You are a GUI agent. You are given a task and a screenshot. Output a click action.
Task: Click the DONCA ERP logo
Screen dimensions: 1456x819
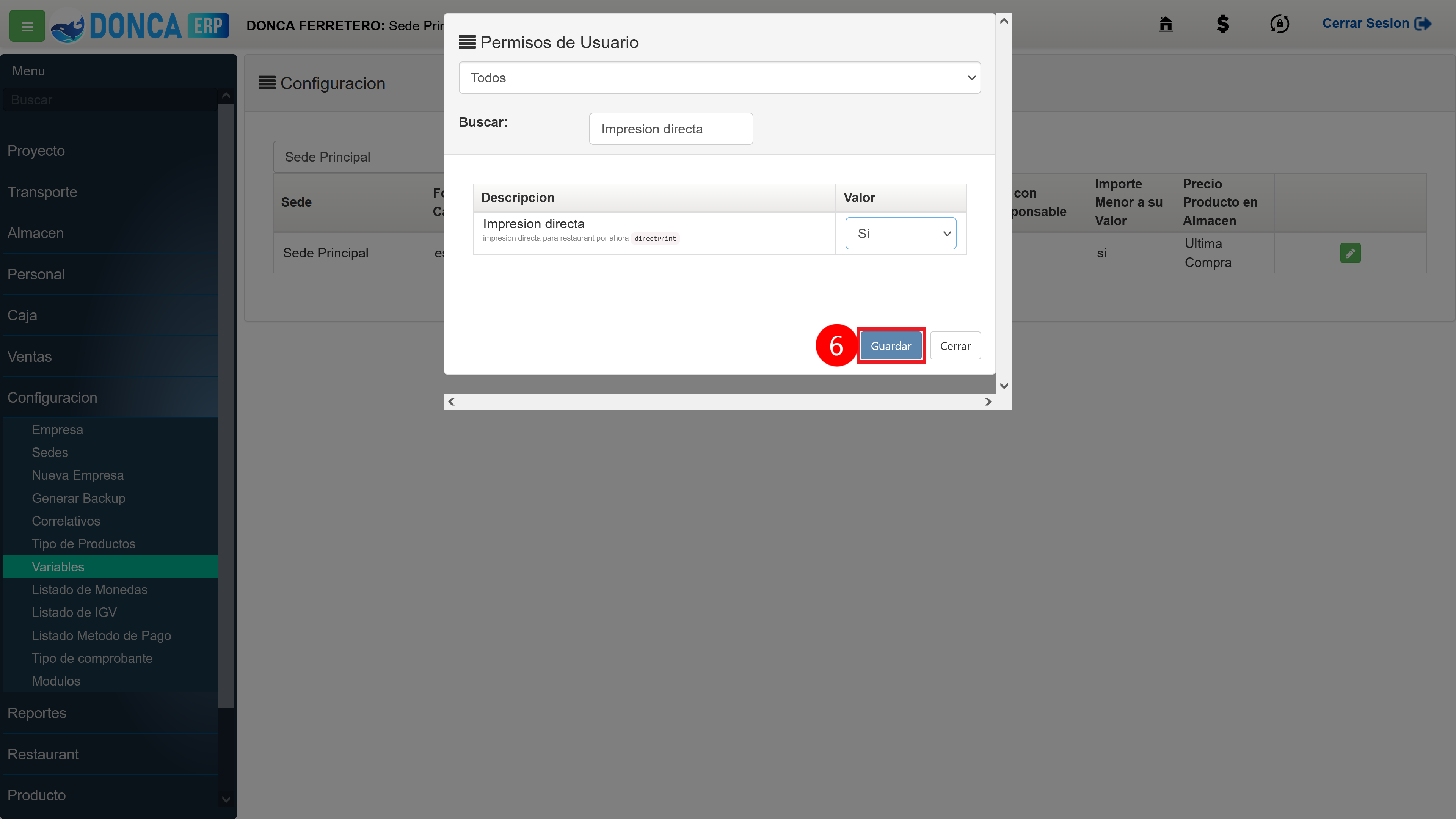[140, 26]
